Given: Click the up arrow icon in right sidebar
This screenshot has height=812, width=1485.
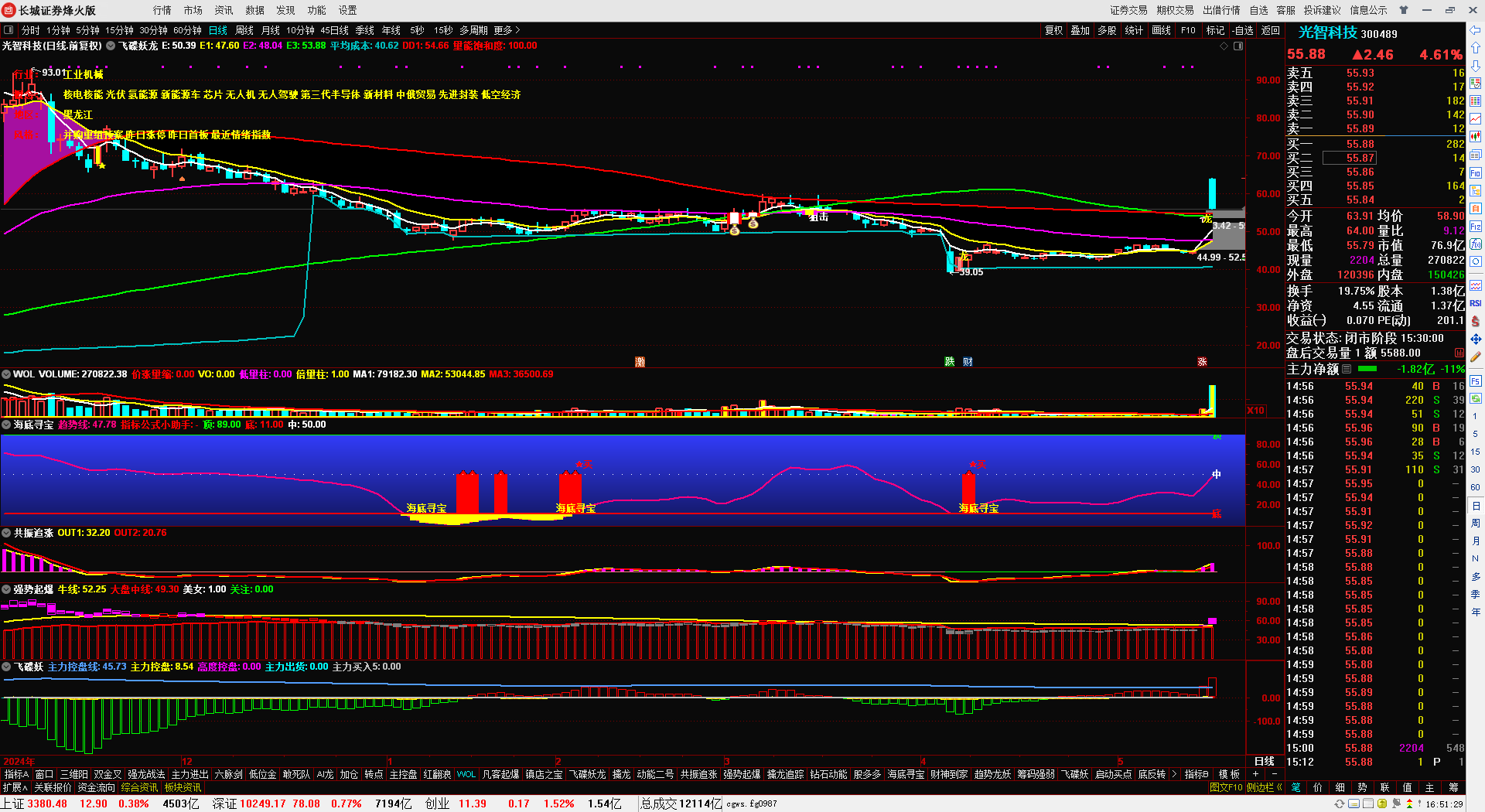Looking at the screenshot, I should click(x=1476, y=48).
